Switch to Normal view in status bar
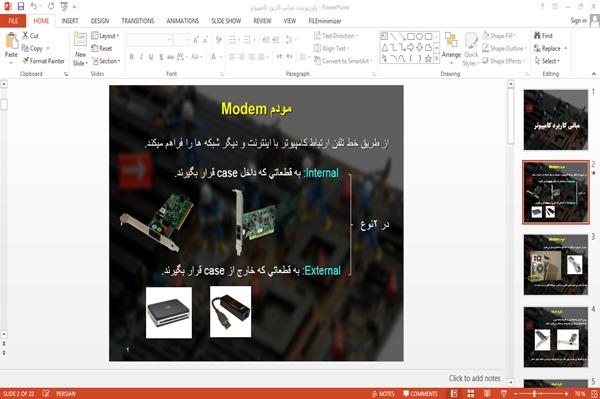Image resolution: width=600 pixels, height=399 pixels. point(454,393)
